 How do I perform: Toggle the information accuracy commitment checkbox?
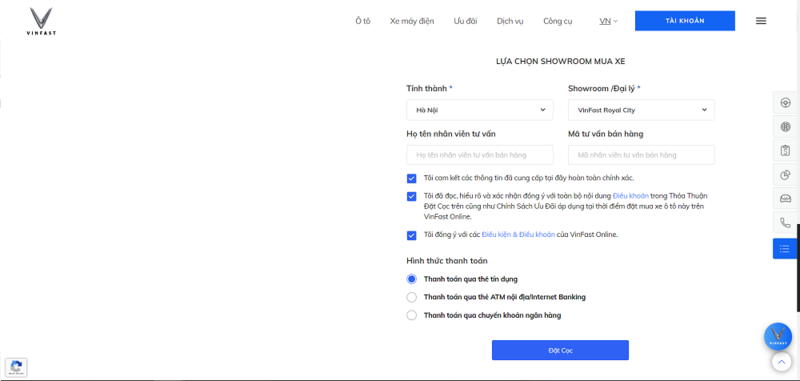point(411,179)
